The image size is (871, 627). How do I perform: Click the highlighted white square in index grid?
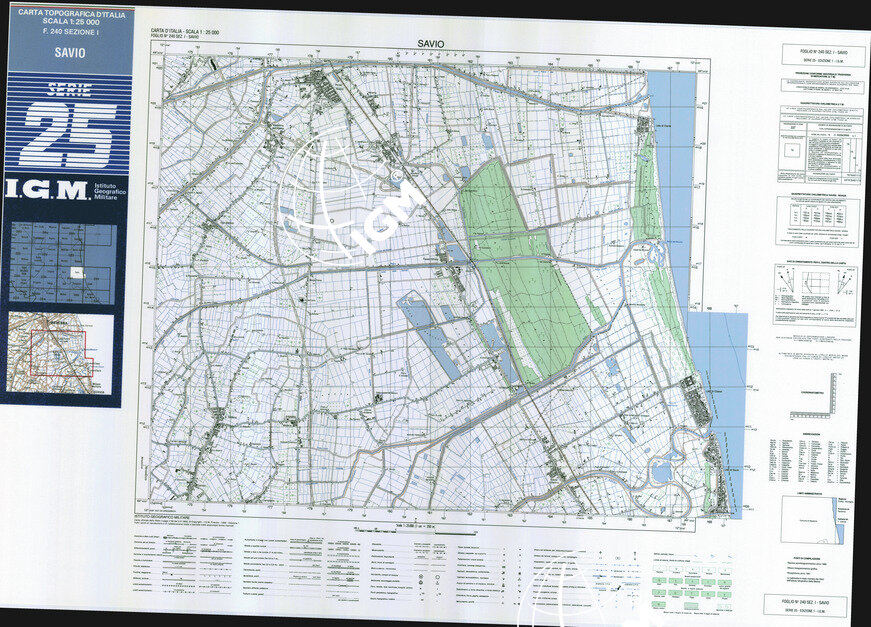coord(76,273)
